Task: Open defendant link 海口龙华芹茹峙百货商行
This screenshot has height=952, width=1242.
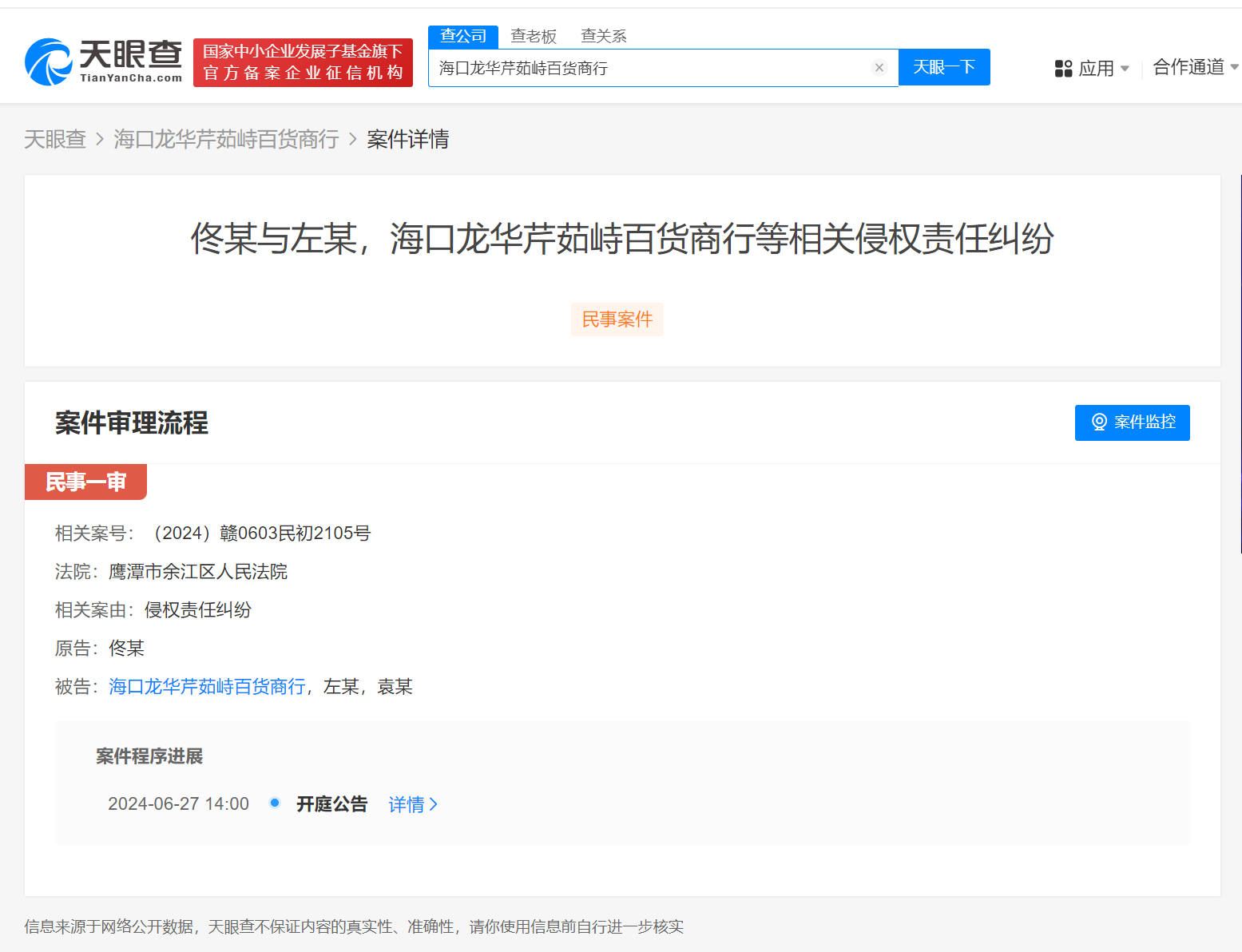Action: point(207,687)
